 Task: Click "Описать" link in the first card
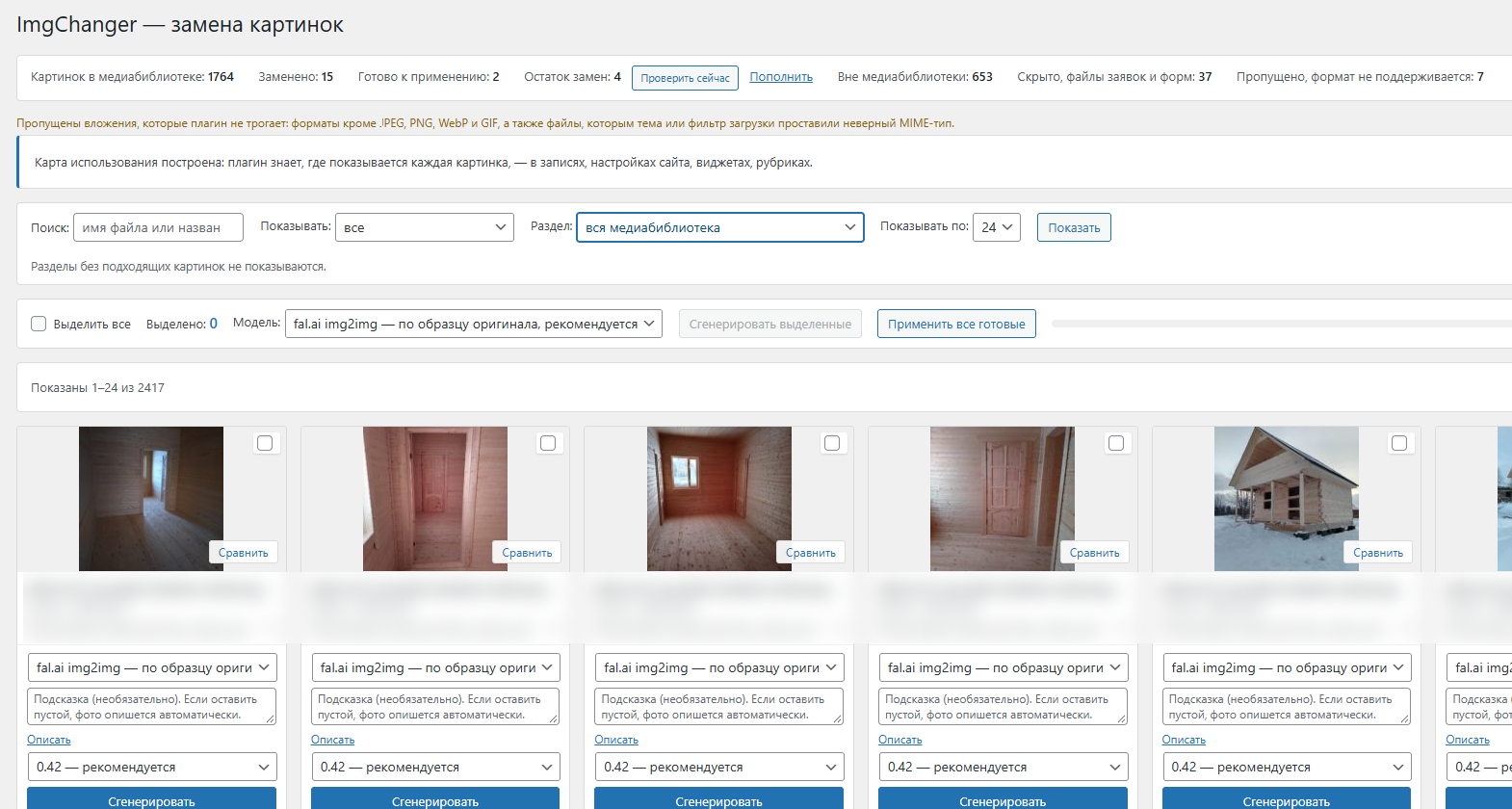point(49,740)
